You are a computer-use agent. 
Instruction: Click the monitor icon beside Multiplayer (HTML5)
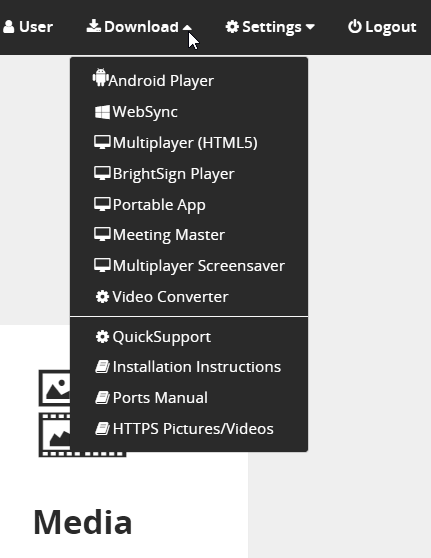102,143
